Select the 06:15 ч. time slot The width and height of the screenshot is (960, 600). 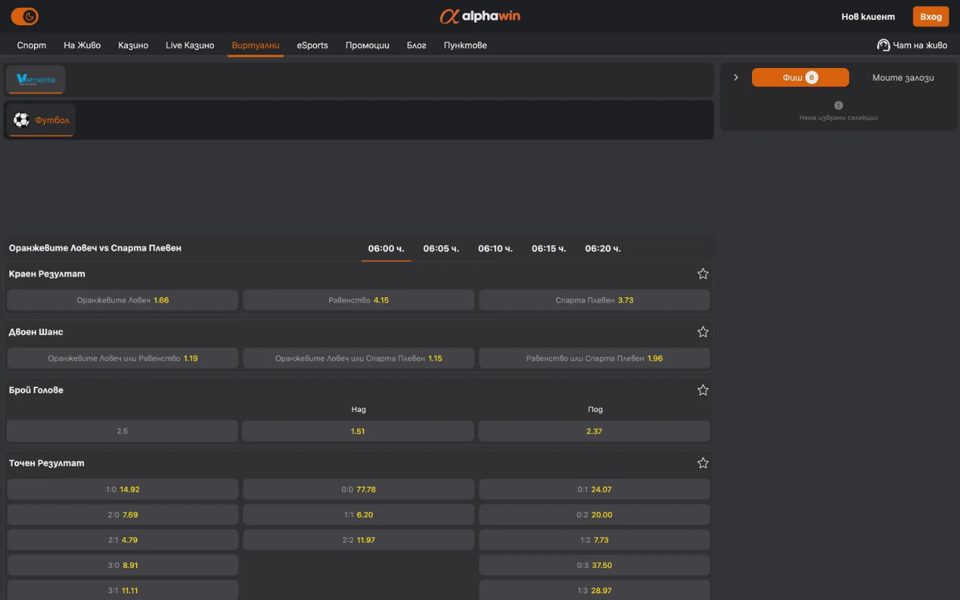[549, 249]
